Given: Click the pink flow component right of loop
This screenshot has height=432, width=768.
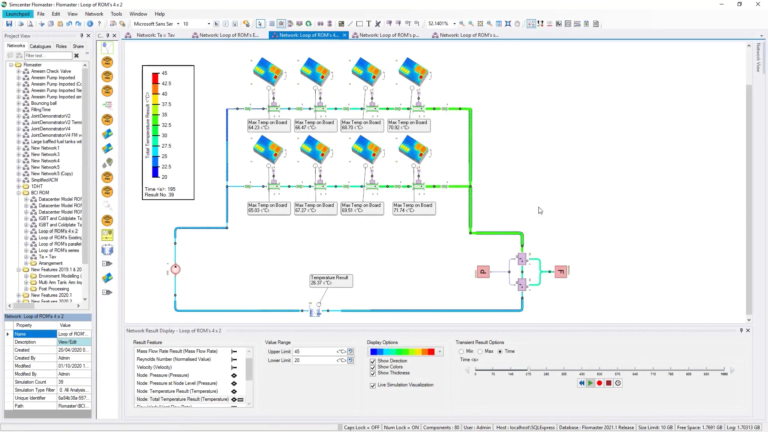Looking at the screenshot, I should tap(561, 271).
